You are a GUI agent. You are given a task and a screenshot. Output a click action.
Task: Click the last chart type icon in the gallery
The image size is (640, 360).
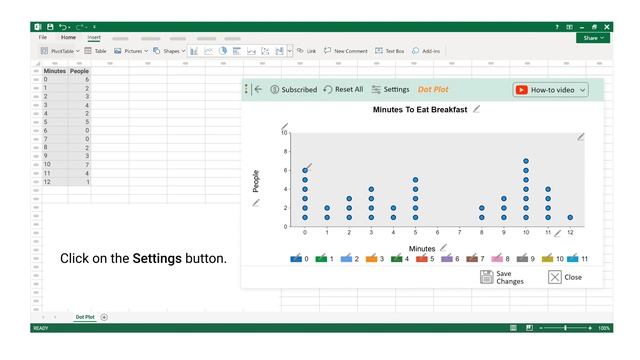(280, 51)
